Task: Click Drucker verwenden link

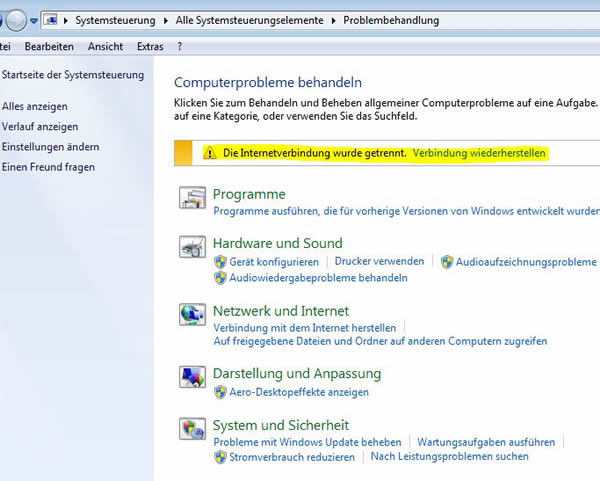Action: click(x=379, y=261)
